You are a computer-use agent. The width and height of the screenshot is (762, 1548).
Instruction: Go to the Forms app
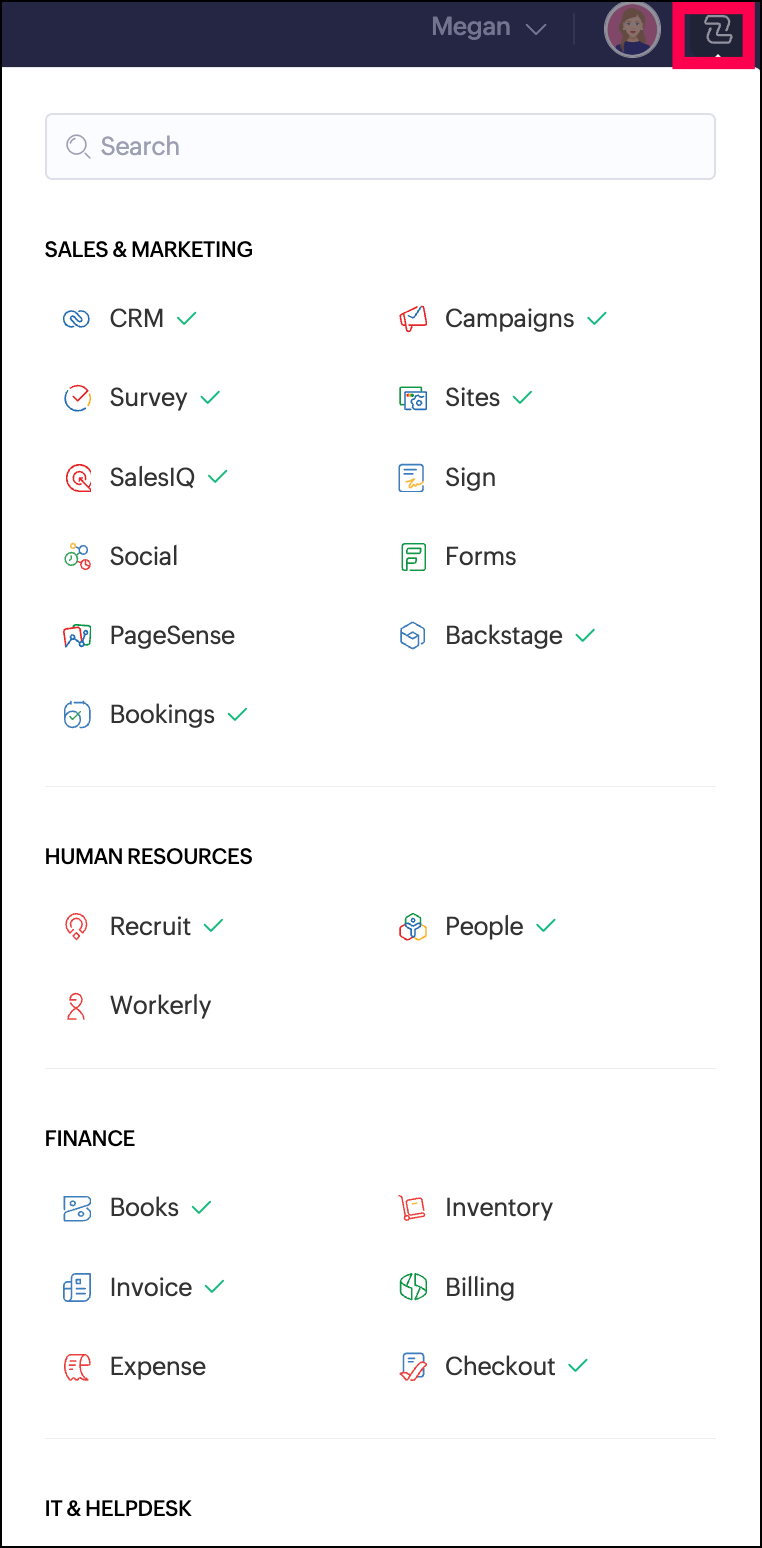(x=480, y=557)
